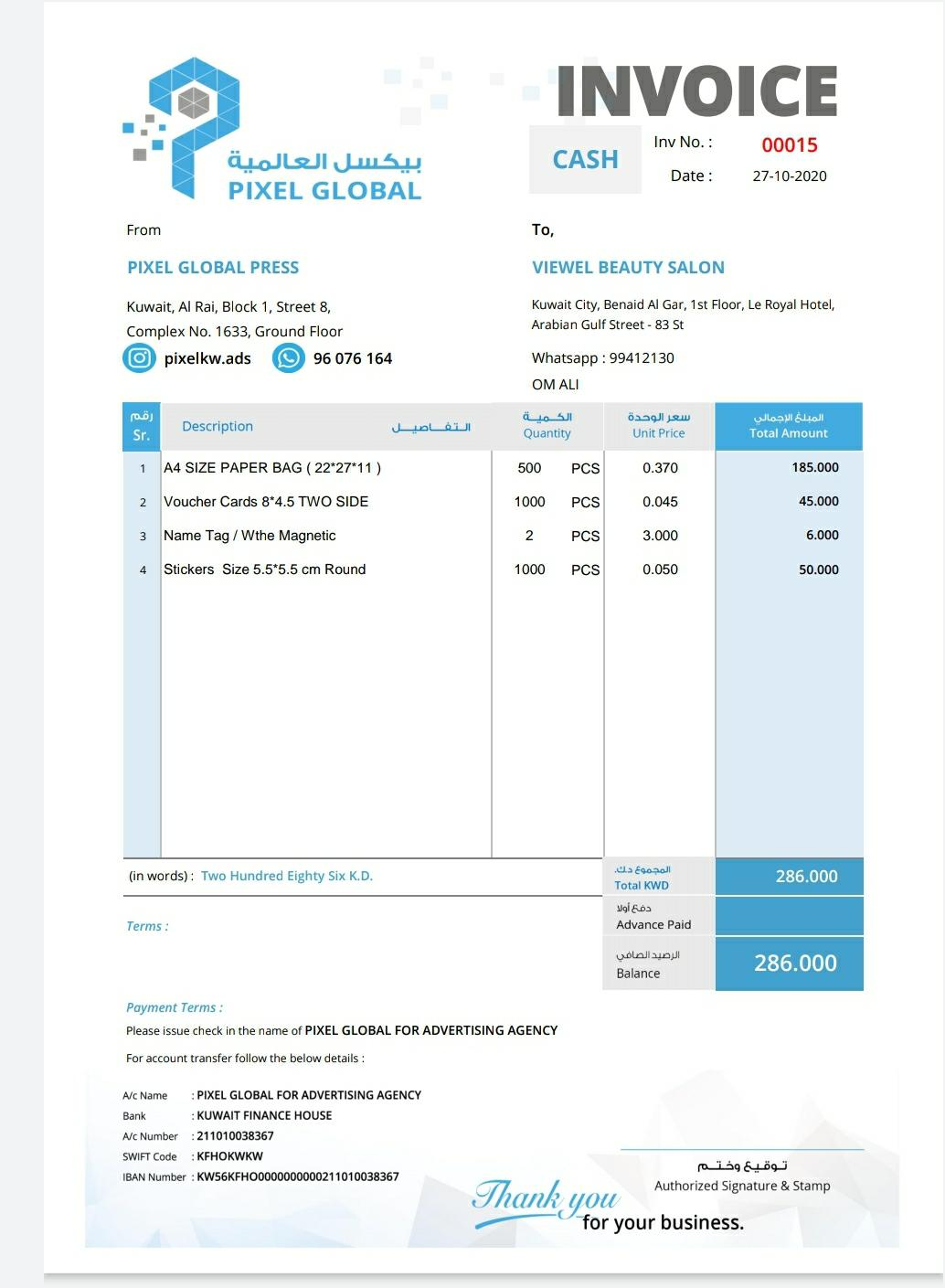Click the VIEWEL BEAUTY SALON heading
Screen dimensions: 945x1288
click(628, 268)
